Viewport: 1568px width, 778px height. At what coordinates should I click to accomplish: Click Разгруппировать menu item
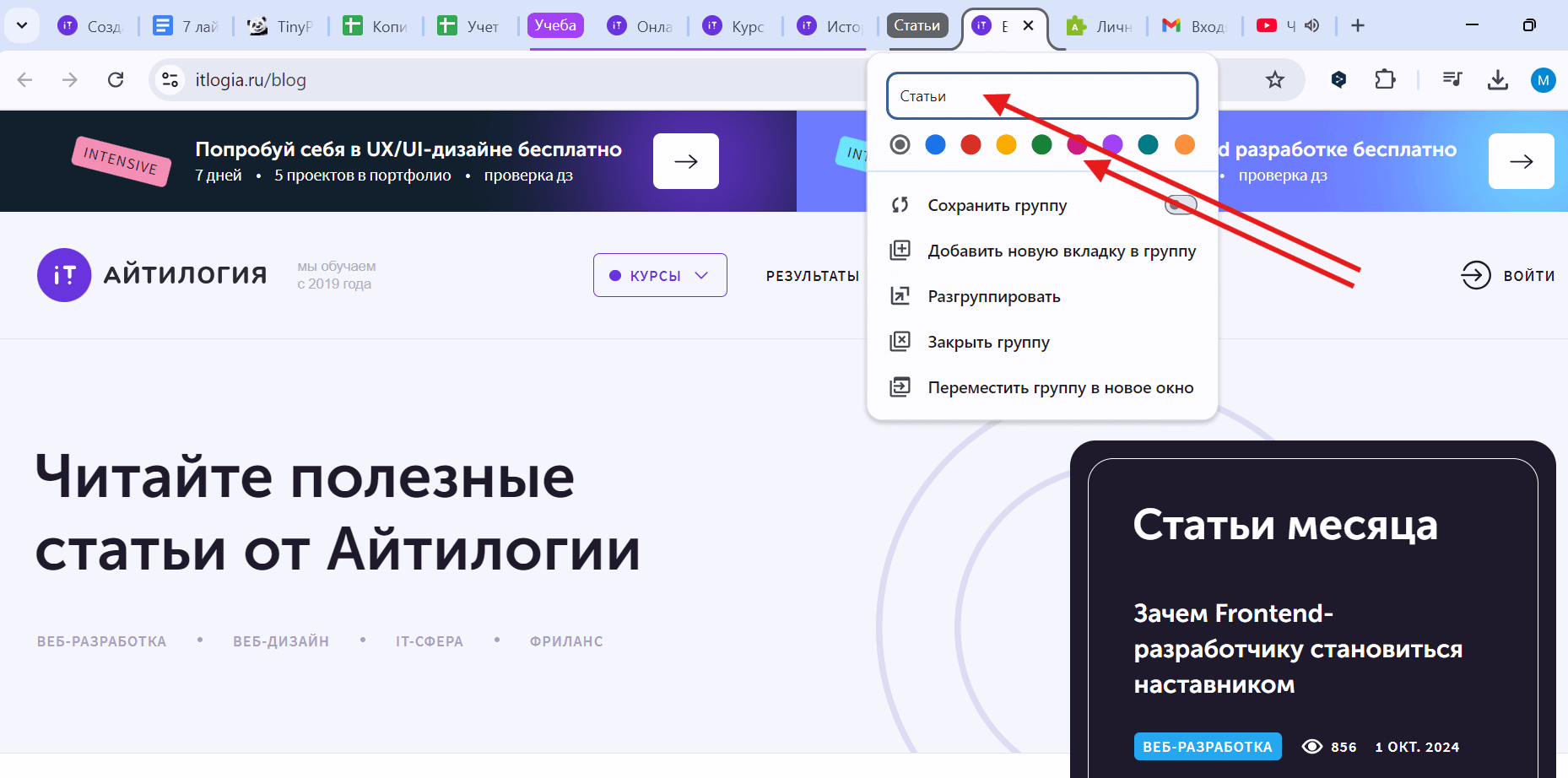[x=993, y=297]
